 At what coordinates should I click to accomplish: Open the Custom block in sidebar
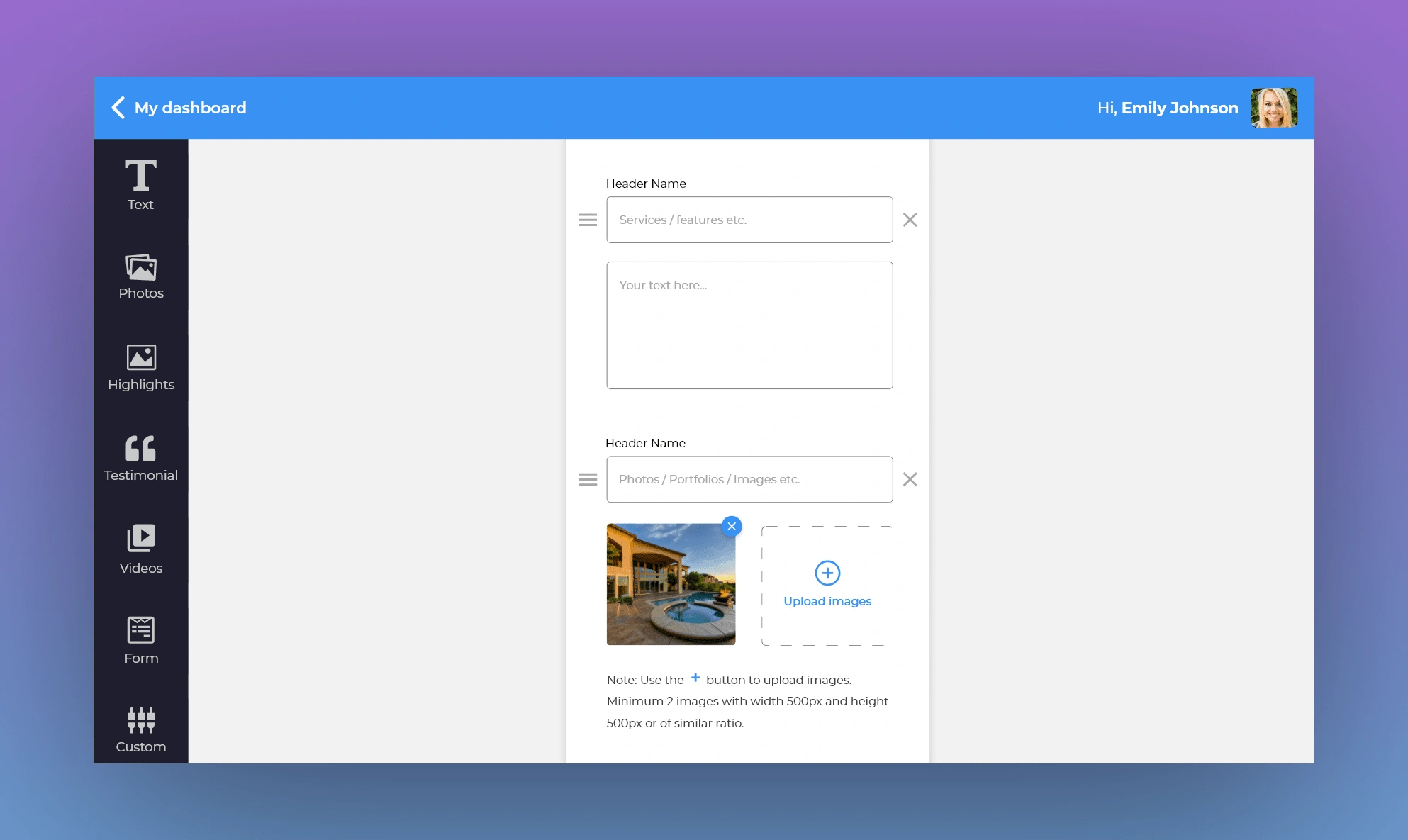141,730
